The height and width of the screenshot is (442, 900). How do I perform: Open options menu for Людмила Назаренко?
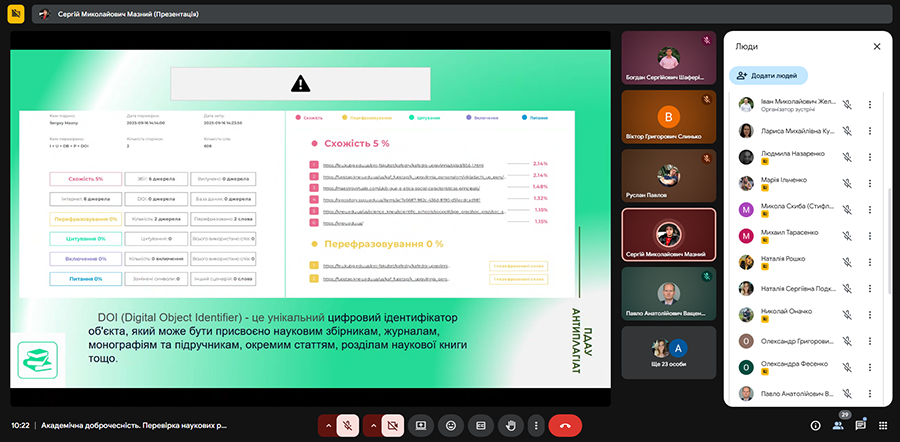point(869,157)
